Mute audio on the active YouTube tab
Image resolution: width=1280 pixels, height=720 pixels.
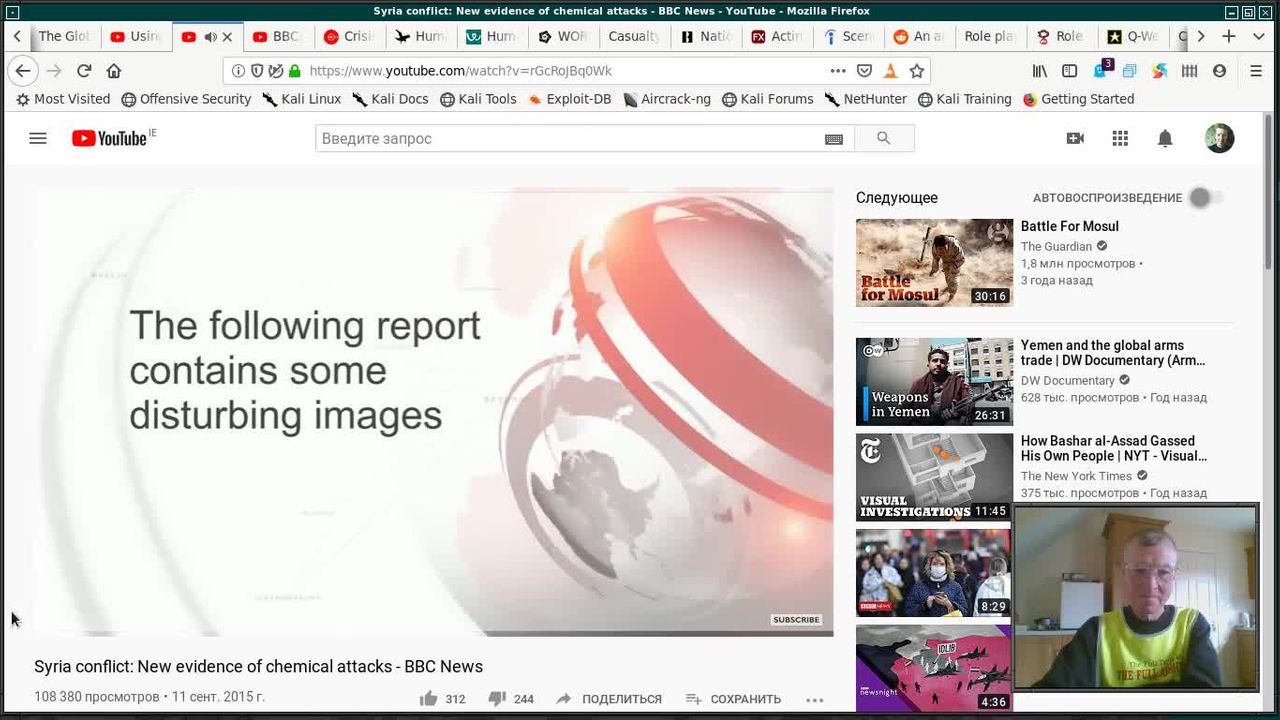pyautogui.click(x=210, y=36)
